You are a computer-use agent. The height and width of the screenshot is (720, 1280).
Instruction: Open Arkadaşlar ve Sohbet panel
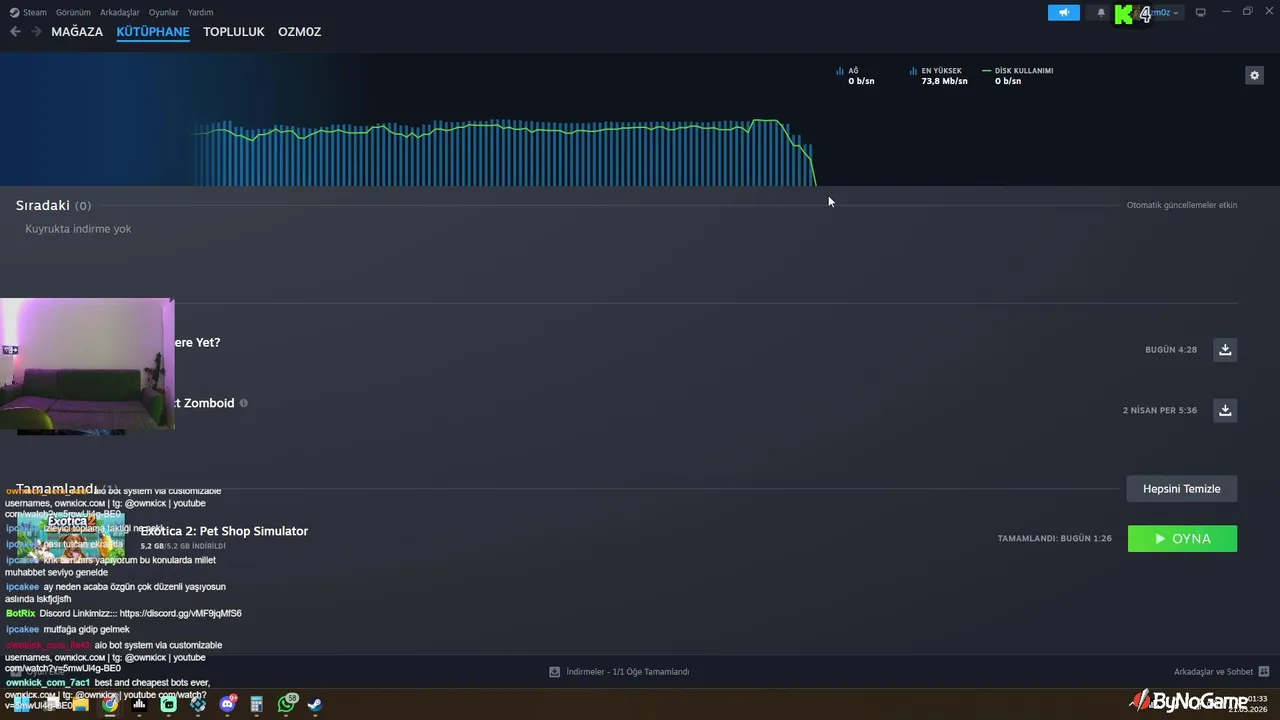coord(1213,672)
